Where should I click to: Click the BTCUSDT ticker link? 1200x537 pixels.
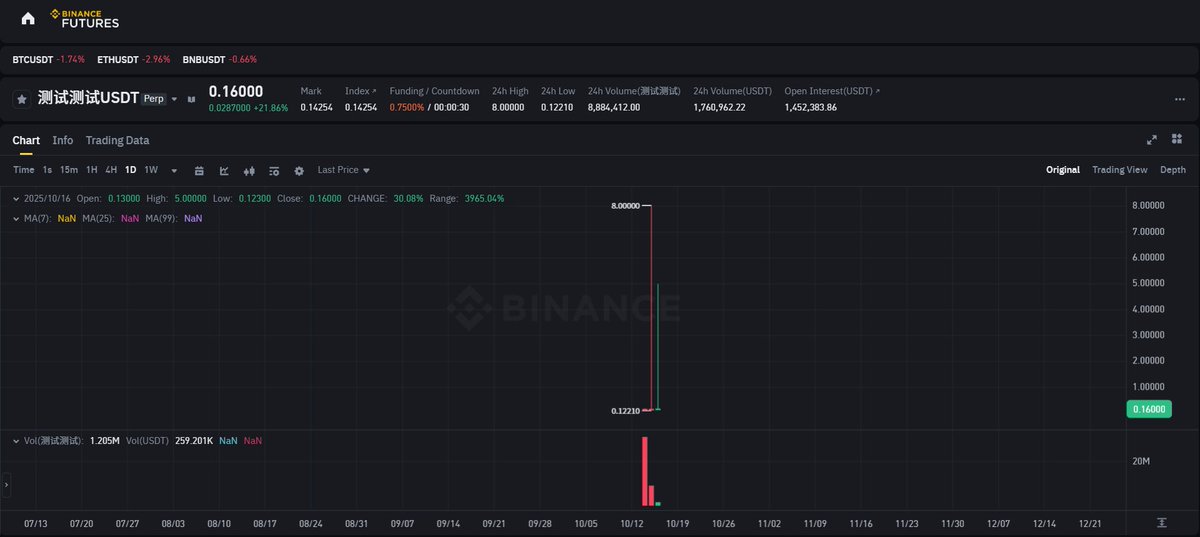click(32, 60)
